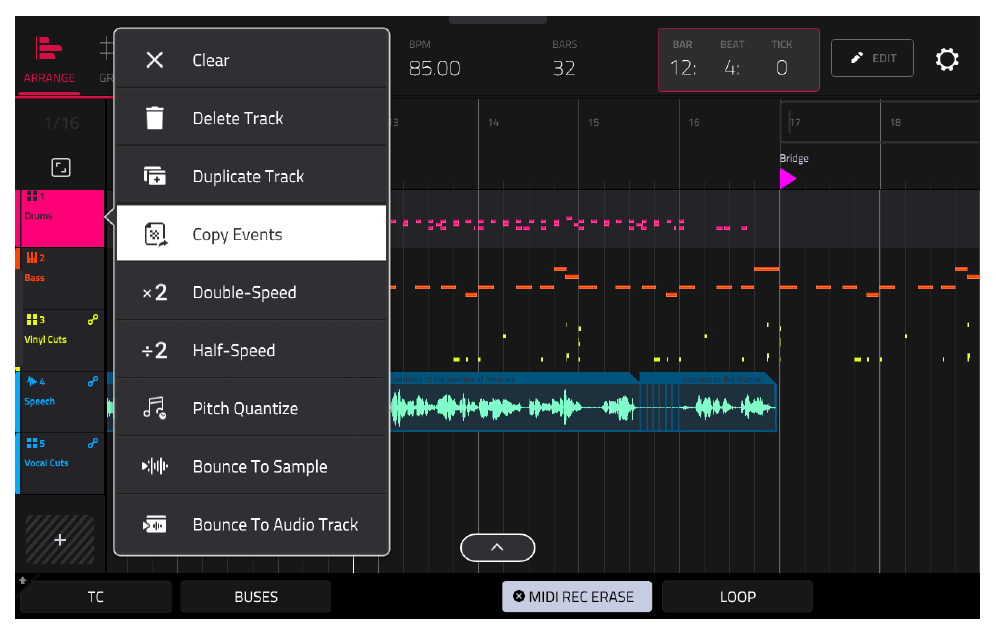Add a new track with plus button
The width and height of the screenshot is (996, 636).
pos(60,540)
